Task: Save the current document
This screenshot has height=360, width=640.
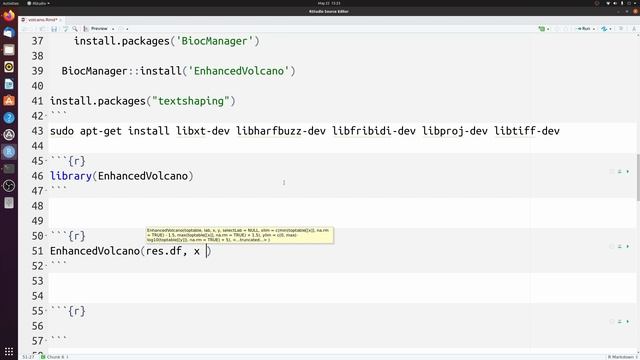Action: [54, 29]
